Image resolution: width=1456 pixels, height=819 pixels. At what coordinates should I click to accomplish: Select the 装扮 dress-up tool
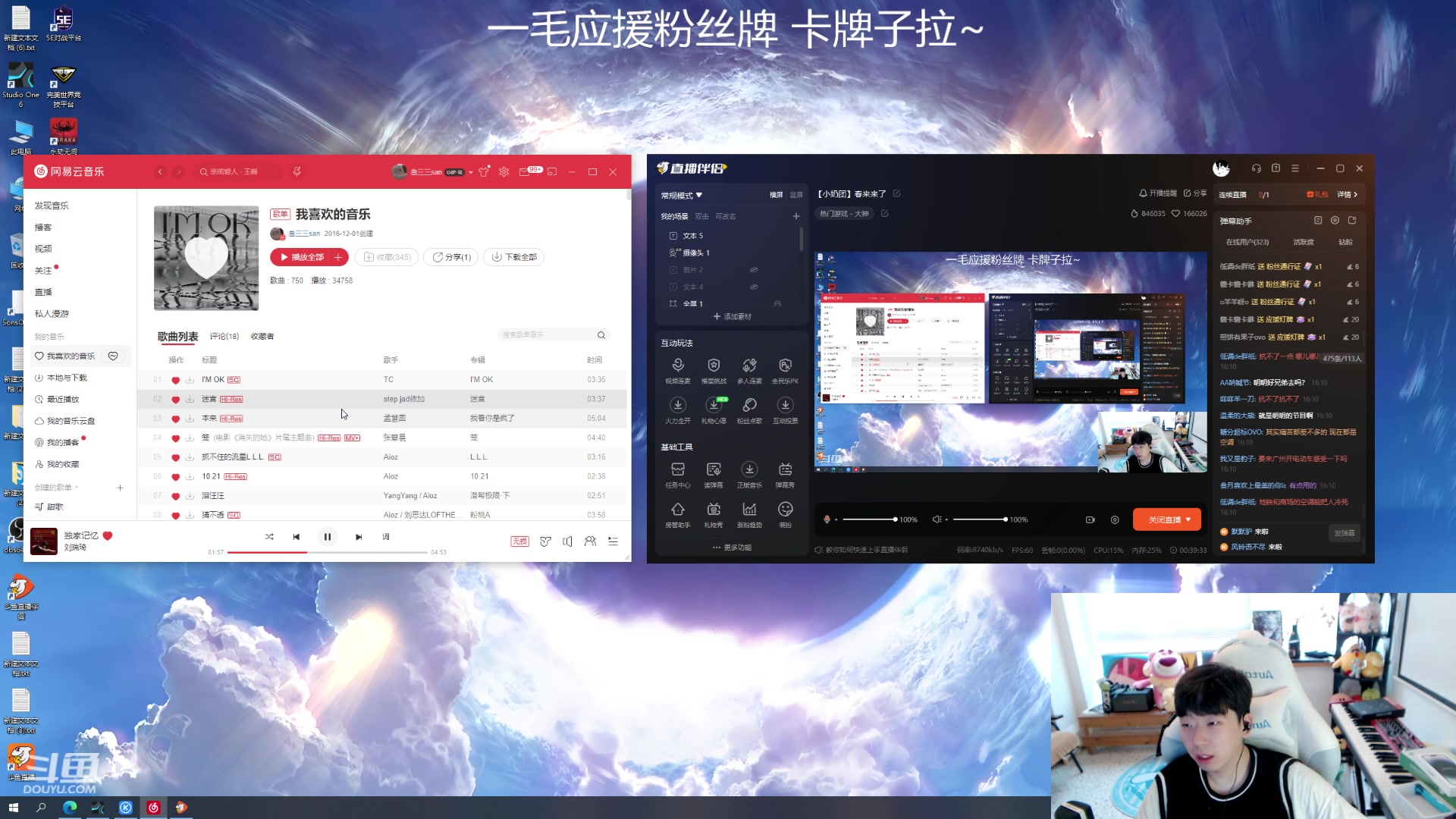(x=785, y=514)
